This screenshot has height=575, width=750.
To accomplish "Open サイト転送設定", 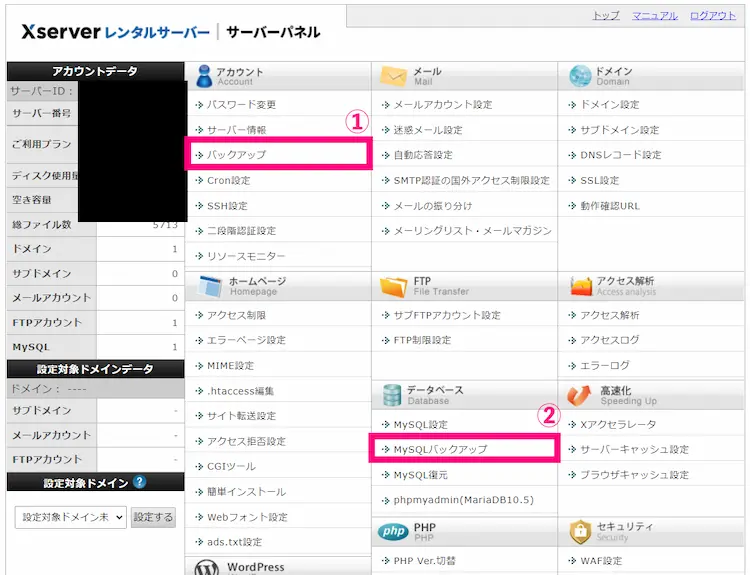I will [x=241, y=416].
